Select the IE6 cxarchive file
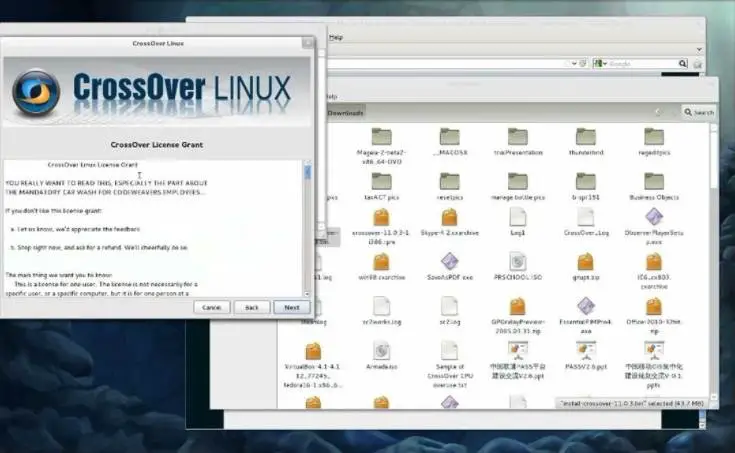735x453 pixels. [654, 271]
